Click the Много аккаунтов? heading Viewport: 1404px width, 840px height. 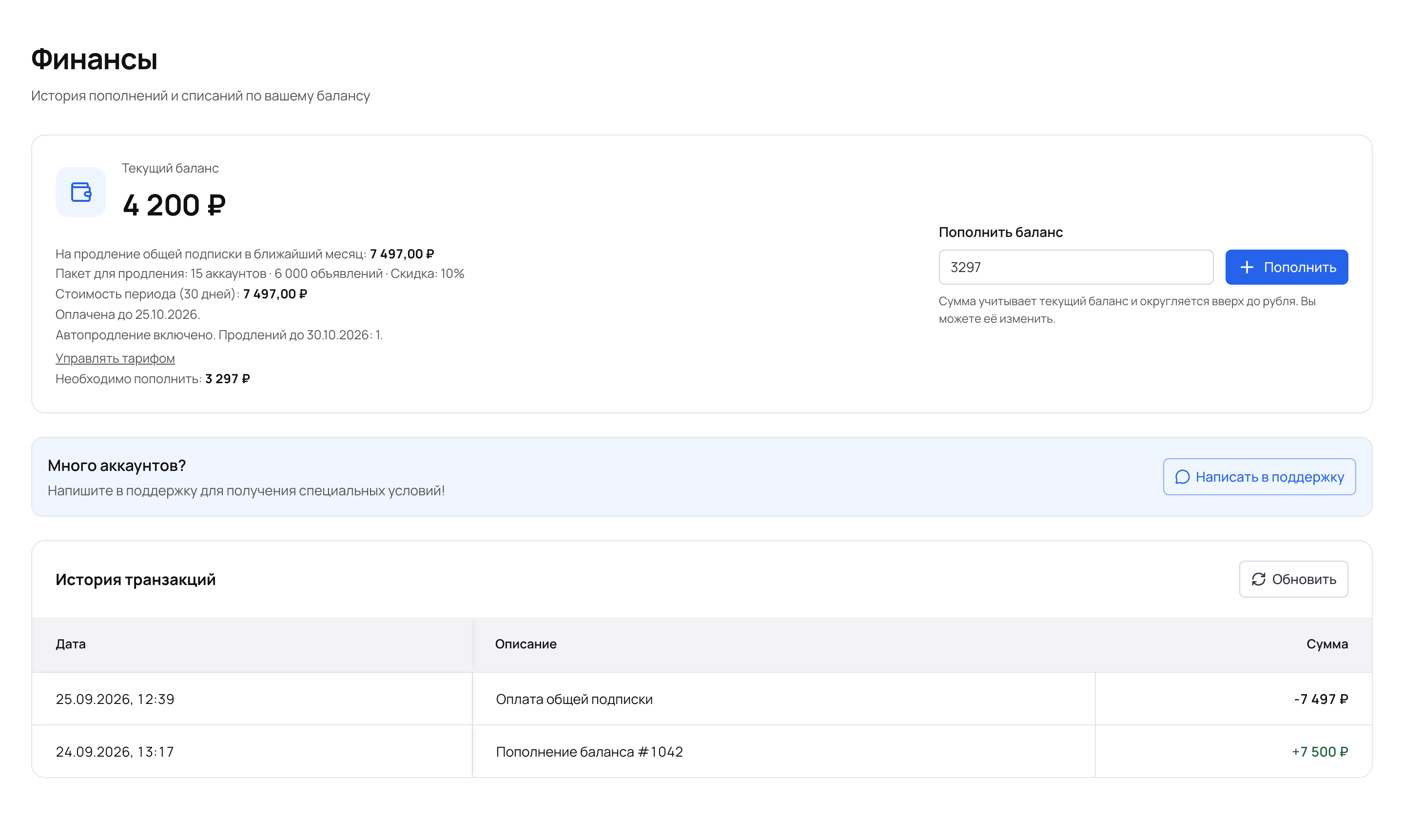[x=117, y=465]
